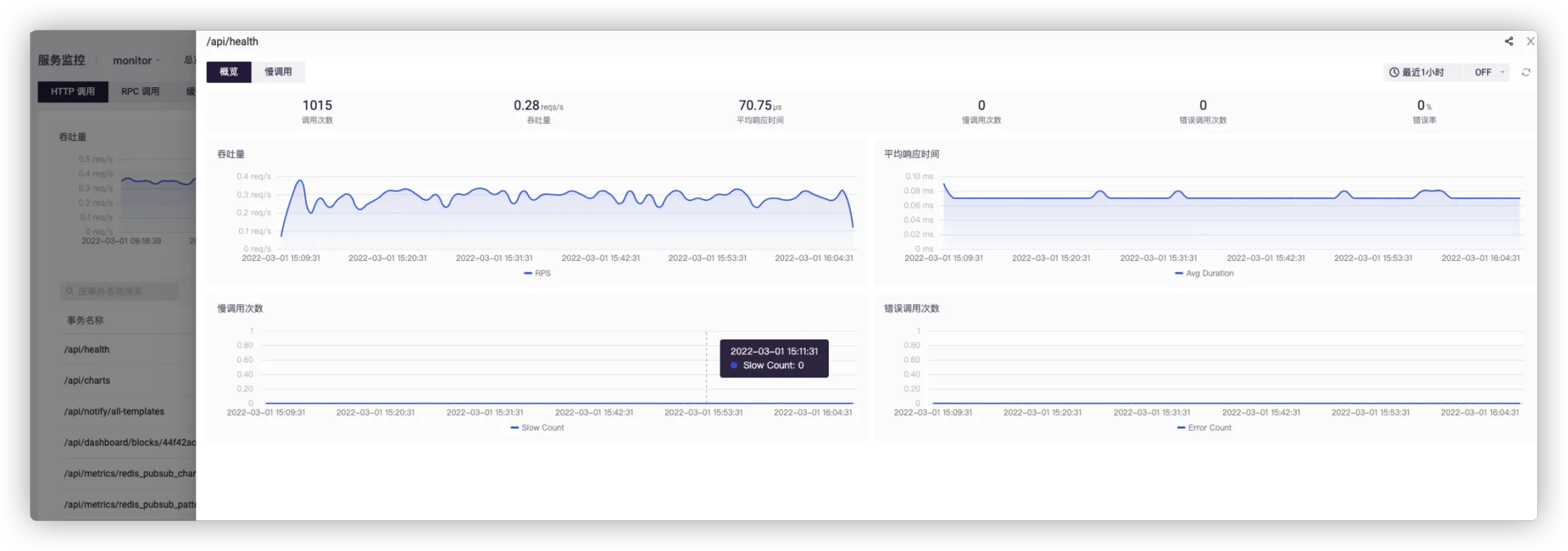This screenshot has height=551, width=1568.
Task: Click the search magnifier icon
Action: pos(69,291)
